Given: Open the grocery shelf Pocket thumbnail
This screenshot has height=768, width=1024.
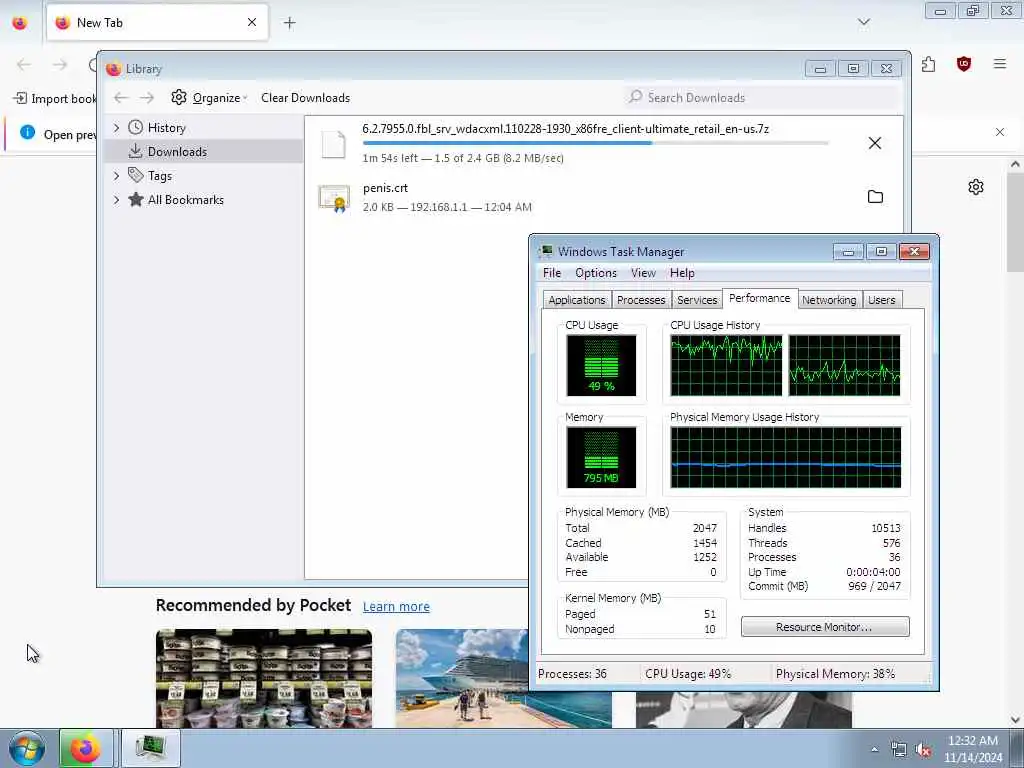Looking at the screenshot, I should (x=264, y=679).
